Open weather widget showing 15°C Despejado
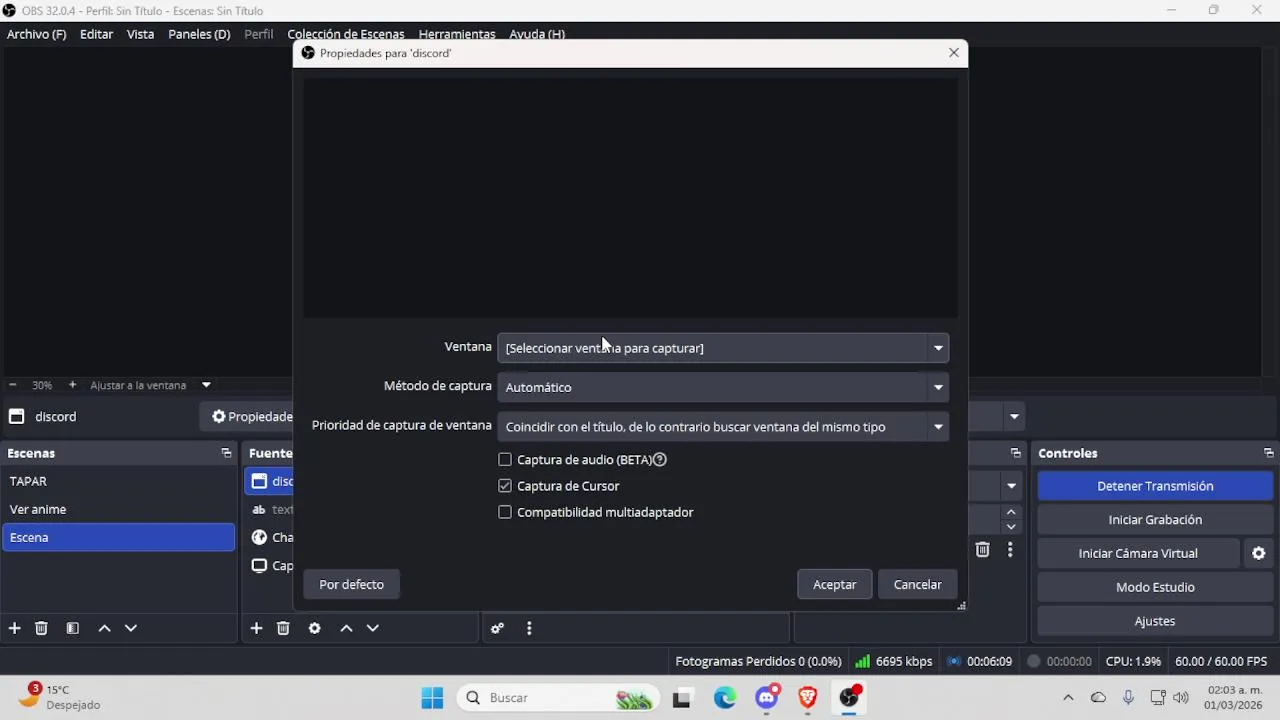 60,697
